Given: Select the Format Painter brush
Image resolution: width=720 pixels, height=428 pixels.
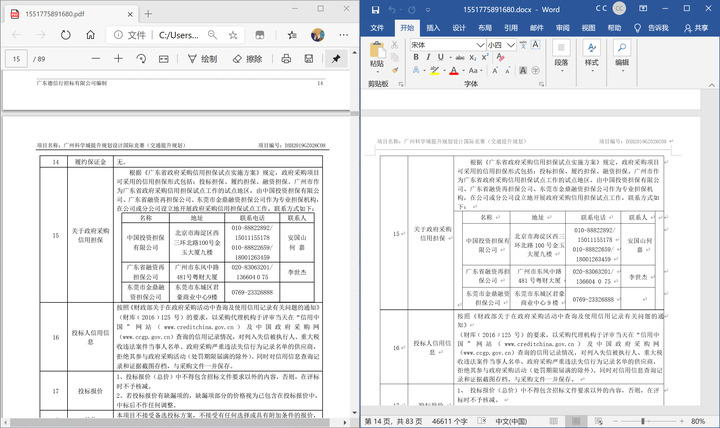Looking at the screenshot, I should 394,70.
